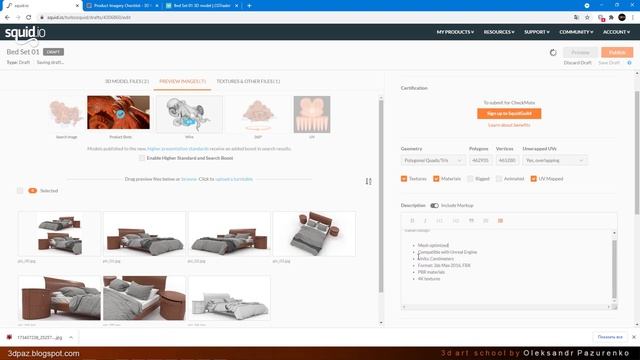The height and width of the screenshot is (360, 640).
Task: Expand the Support menu
Action: [x=537, y=32]
